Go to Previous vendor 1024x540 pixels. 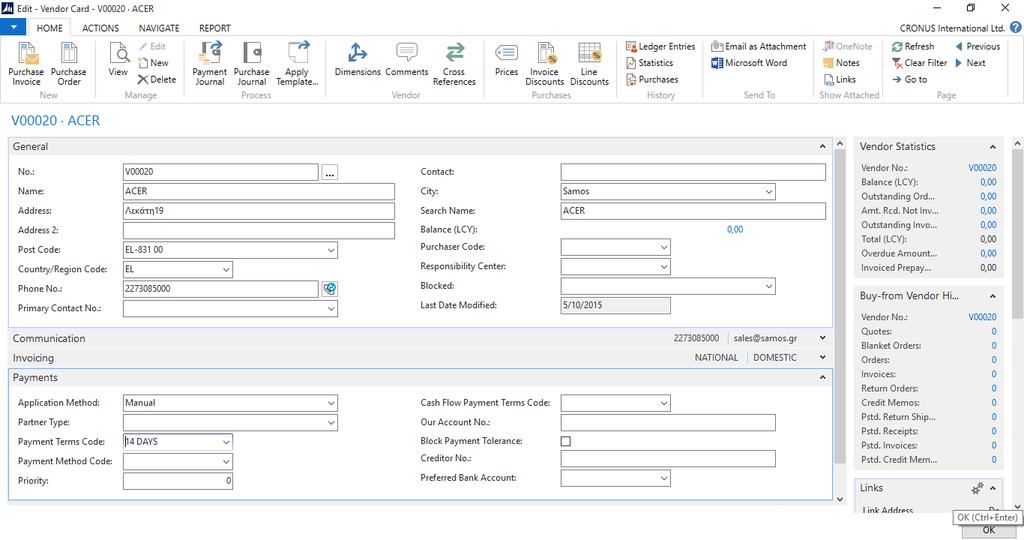point(978,46)
